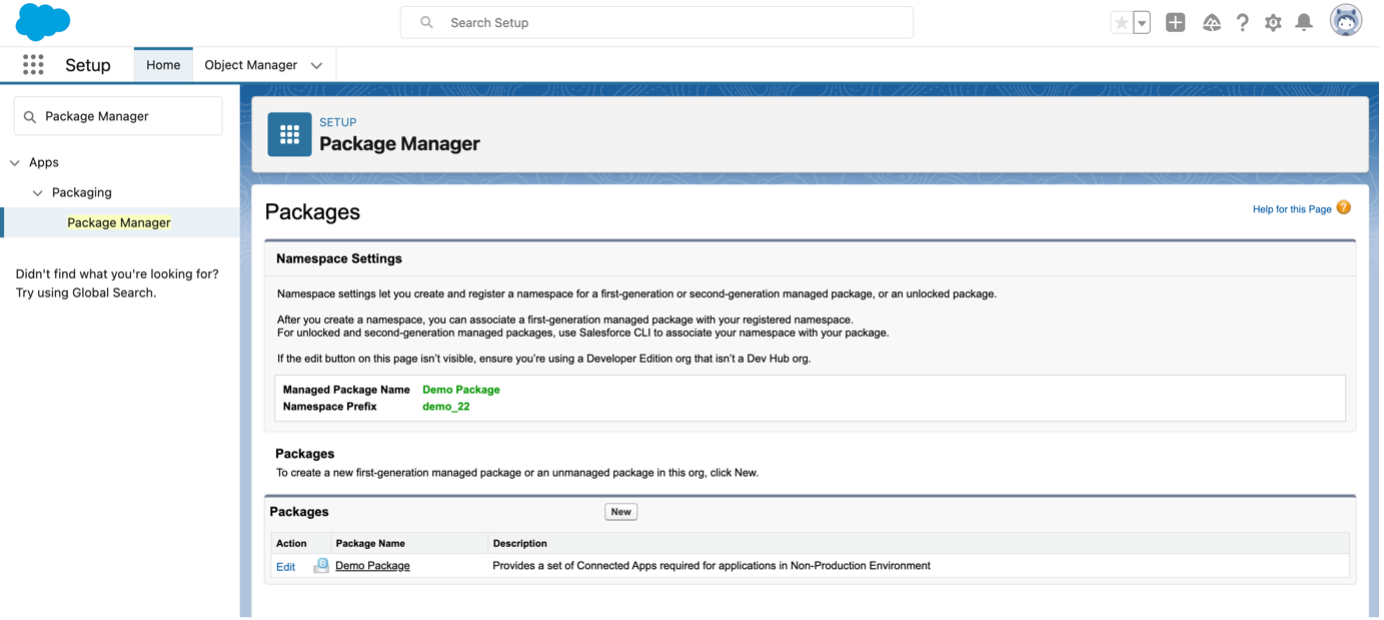This screenshot has width=1384, height=620.
Task: Click the Managed Package Name label
Action: pos(346,390)
